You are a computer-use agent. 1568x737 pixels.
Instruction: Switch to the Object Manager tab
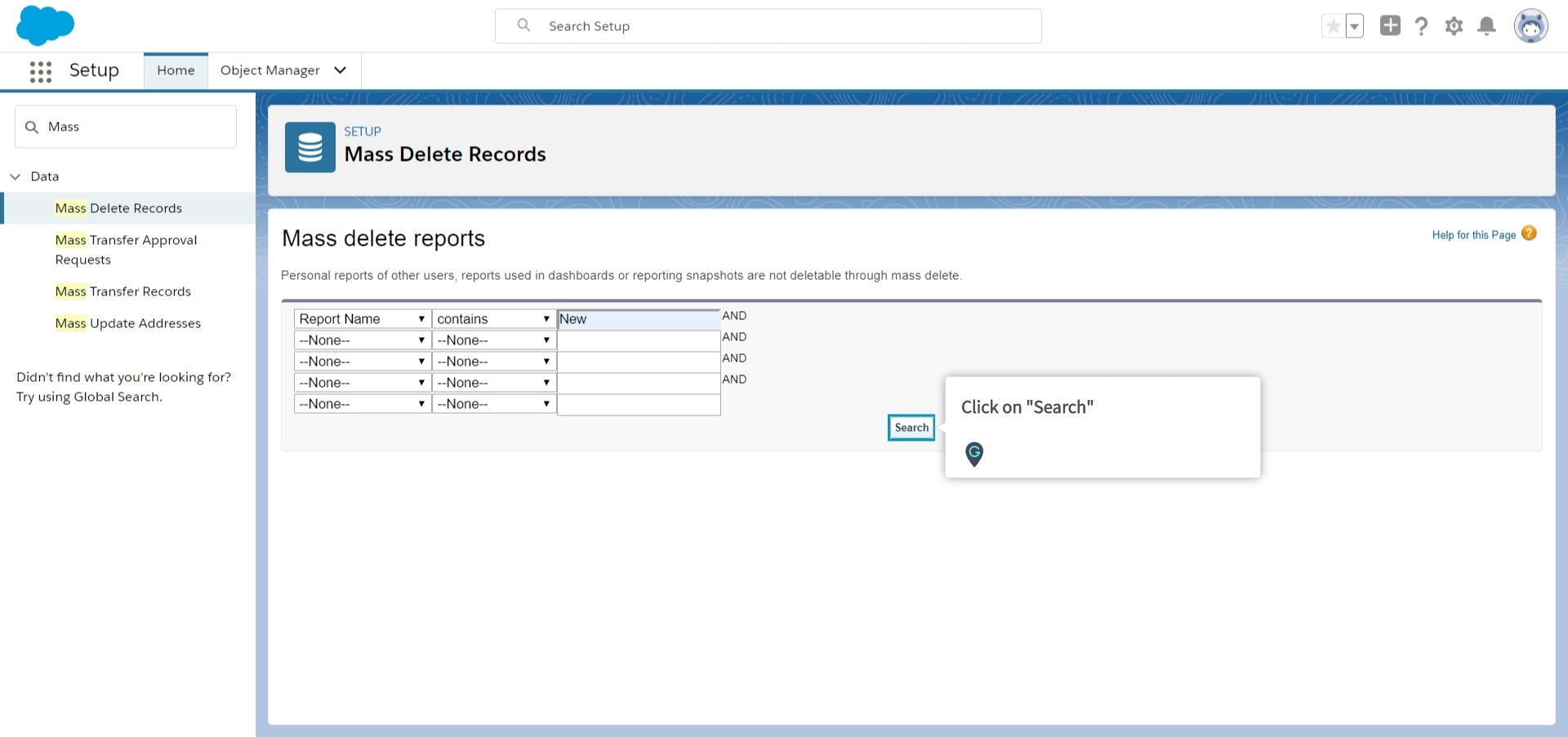tap(269, 70)
